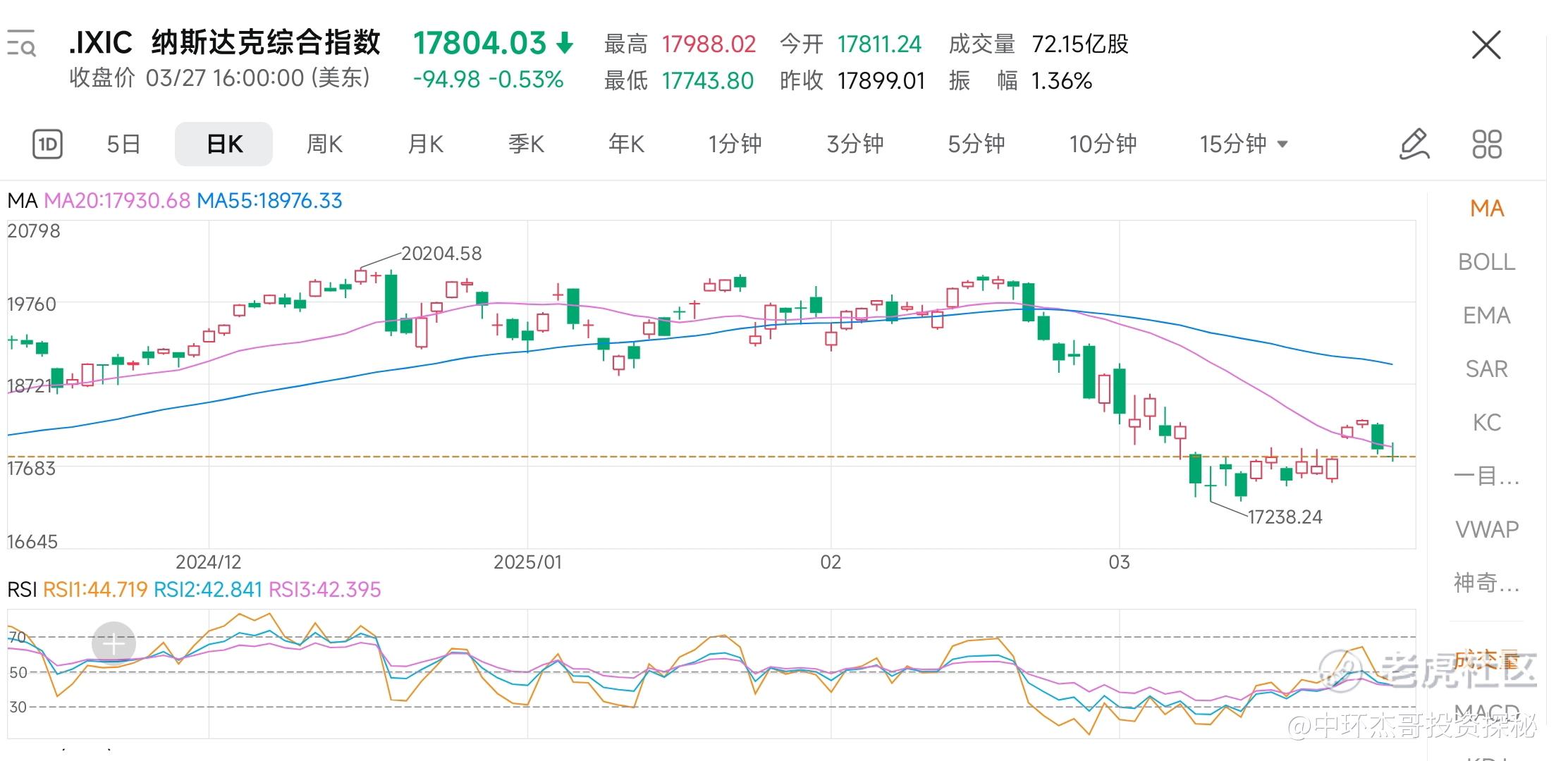Screen dimensions: 1568x761
Task: Switch to 周K weekly candlestick tab
Action: pos(324,144)
